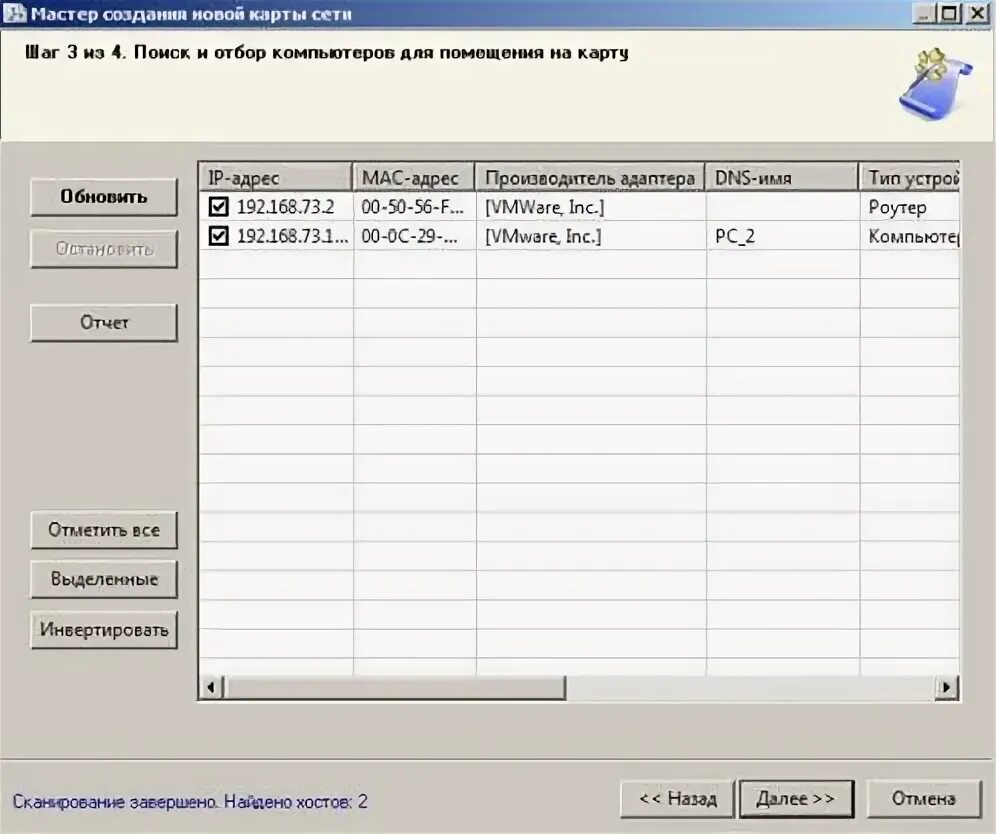The image size is (996, 834).
Task: Select the 192.168.73.2 IP cell
Action: pyautogui.click(x=285, y=206)
